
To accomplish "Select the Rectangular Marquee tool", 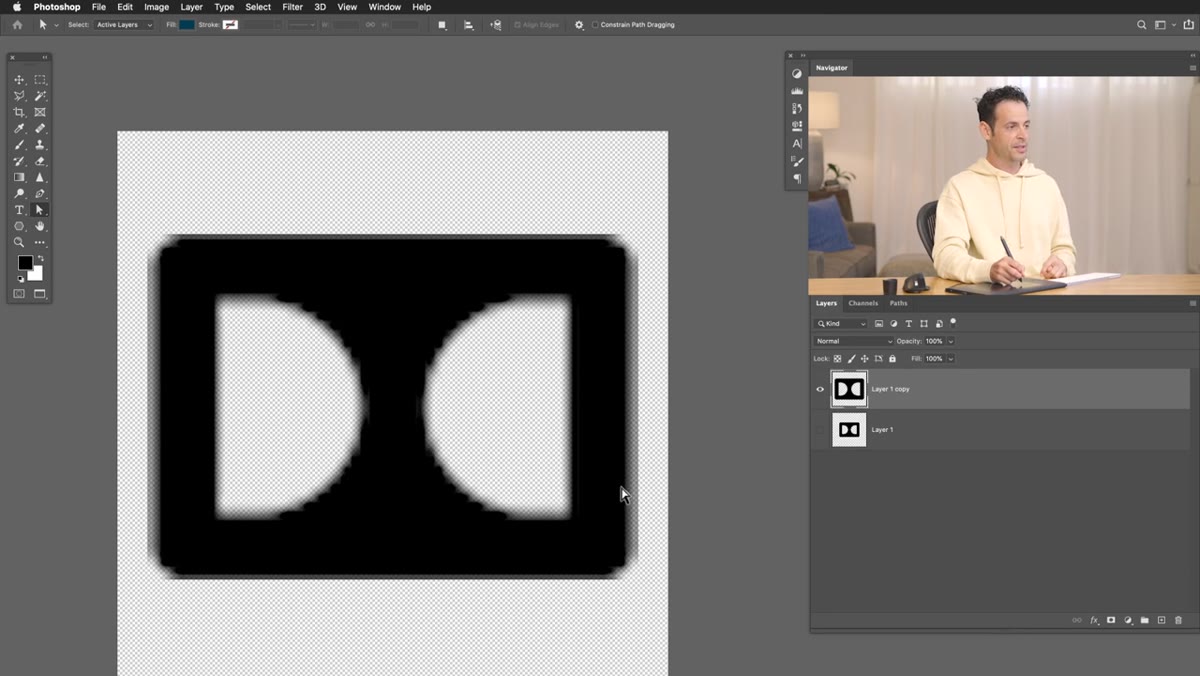I will [40, 80].
